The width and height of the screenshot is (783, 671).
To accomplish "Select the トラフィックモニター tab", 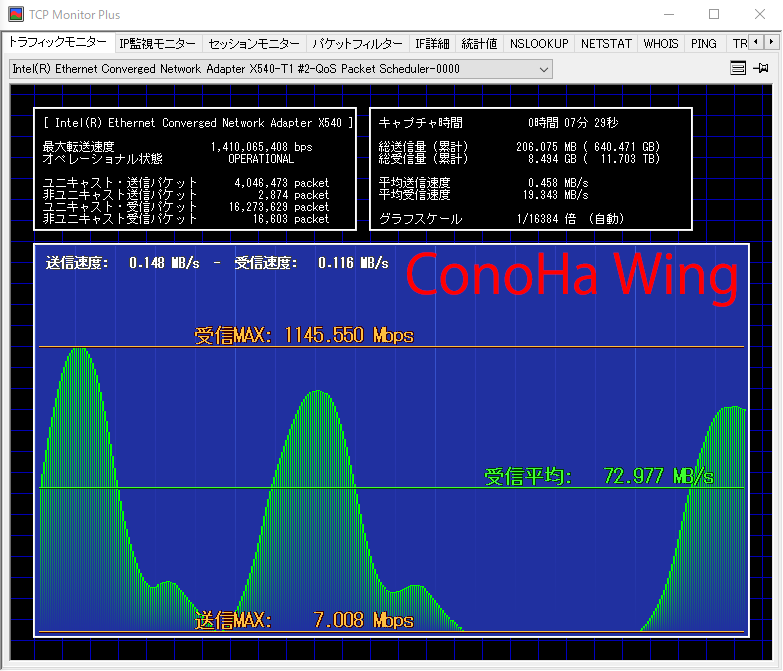I will click(x=57, y=43).
